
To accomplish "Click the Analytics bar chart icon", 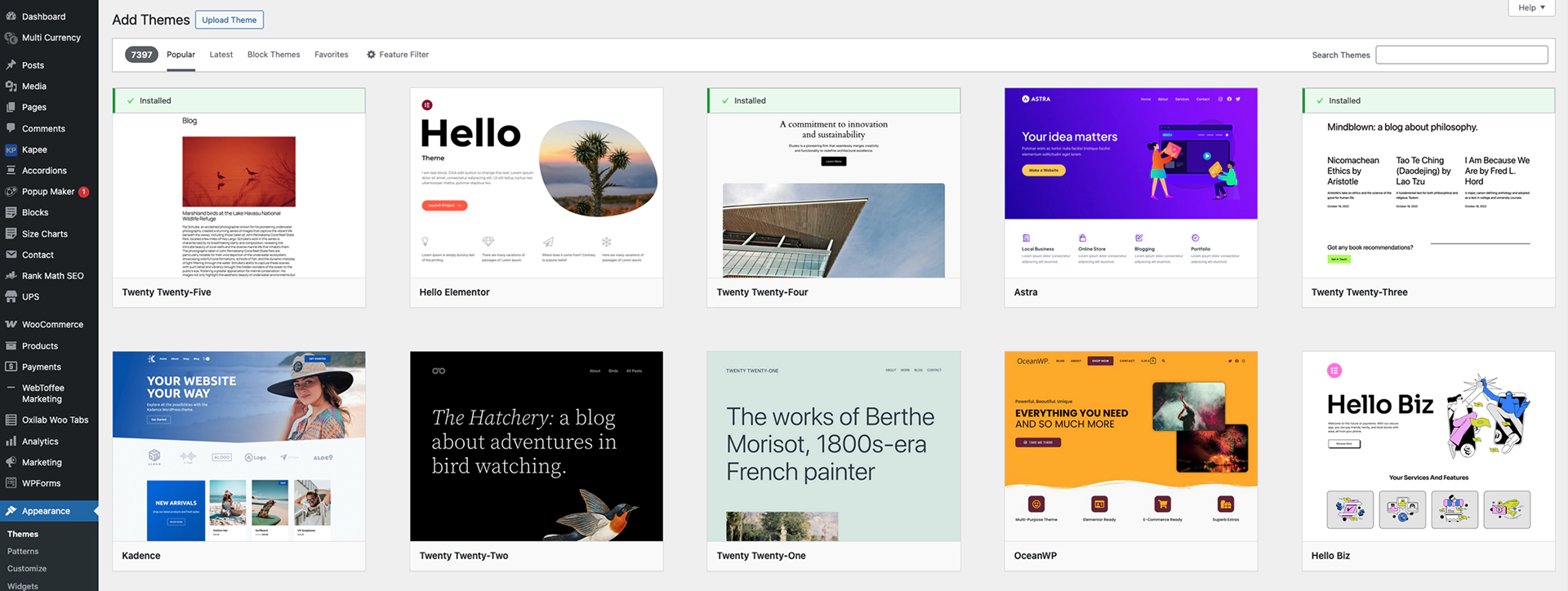I will pyautogui.click(x=11, y=442).
